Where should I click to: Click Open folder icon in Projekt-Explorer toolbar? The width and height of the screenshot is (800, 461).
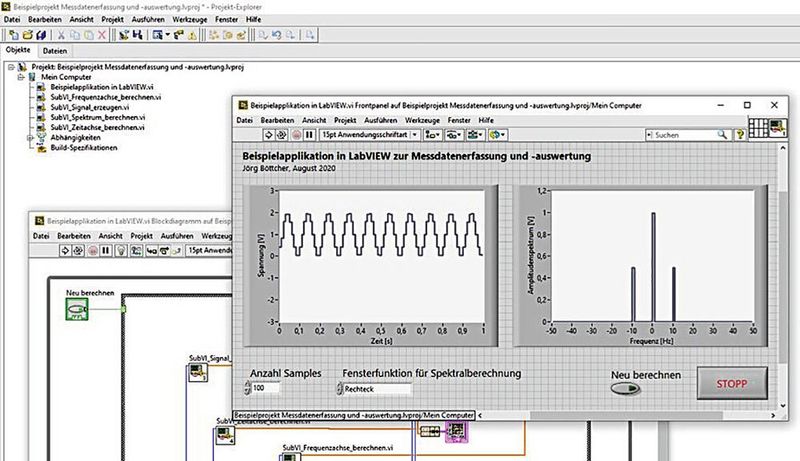pos(28,35)
